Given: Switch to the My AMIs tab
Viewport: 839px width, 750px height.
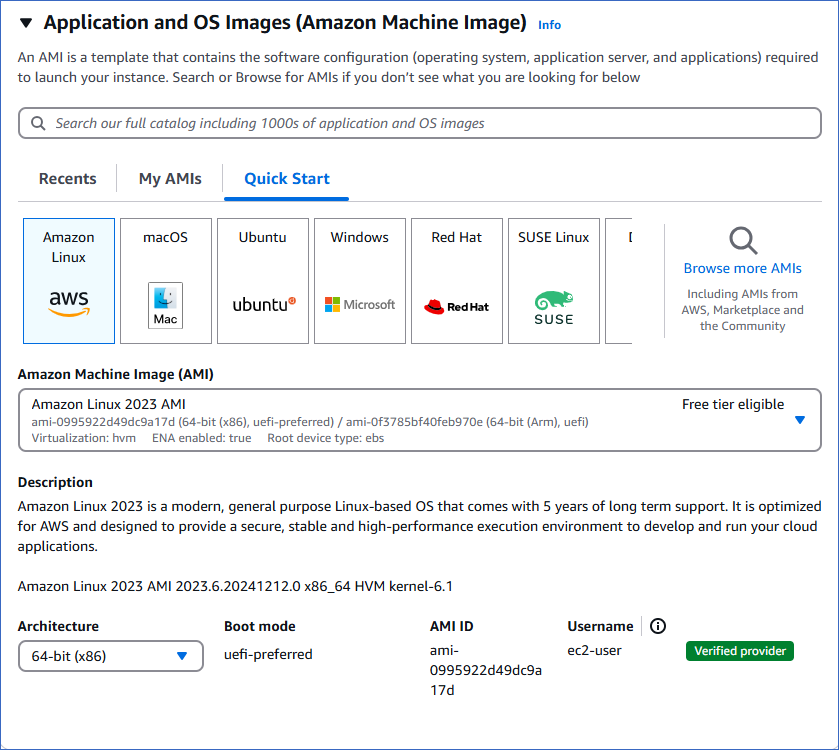Looking at the screenshot, I should [170, 179].
